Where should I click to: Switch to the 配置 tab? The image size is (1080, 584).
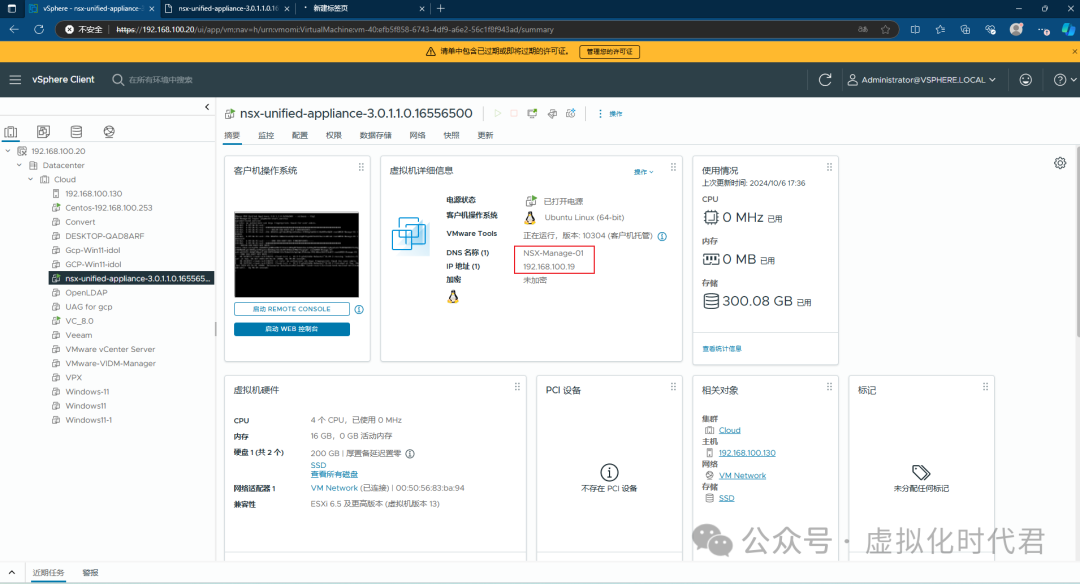point(300,136)
